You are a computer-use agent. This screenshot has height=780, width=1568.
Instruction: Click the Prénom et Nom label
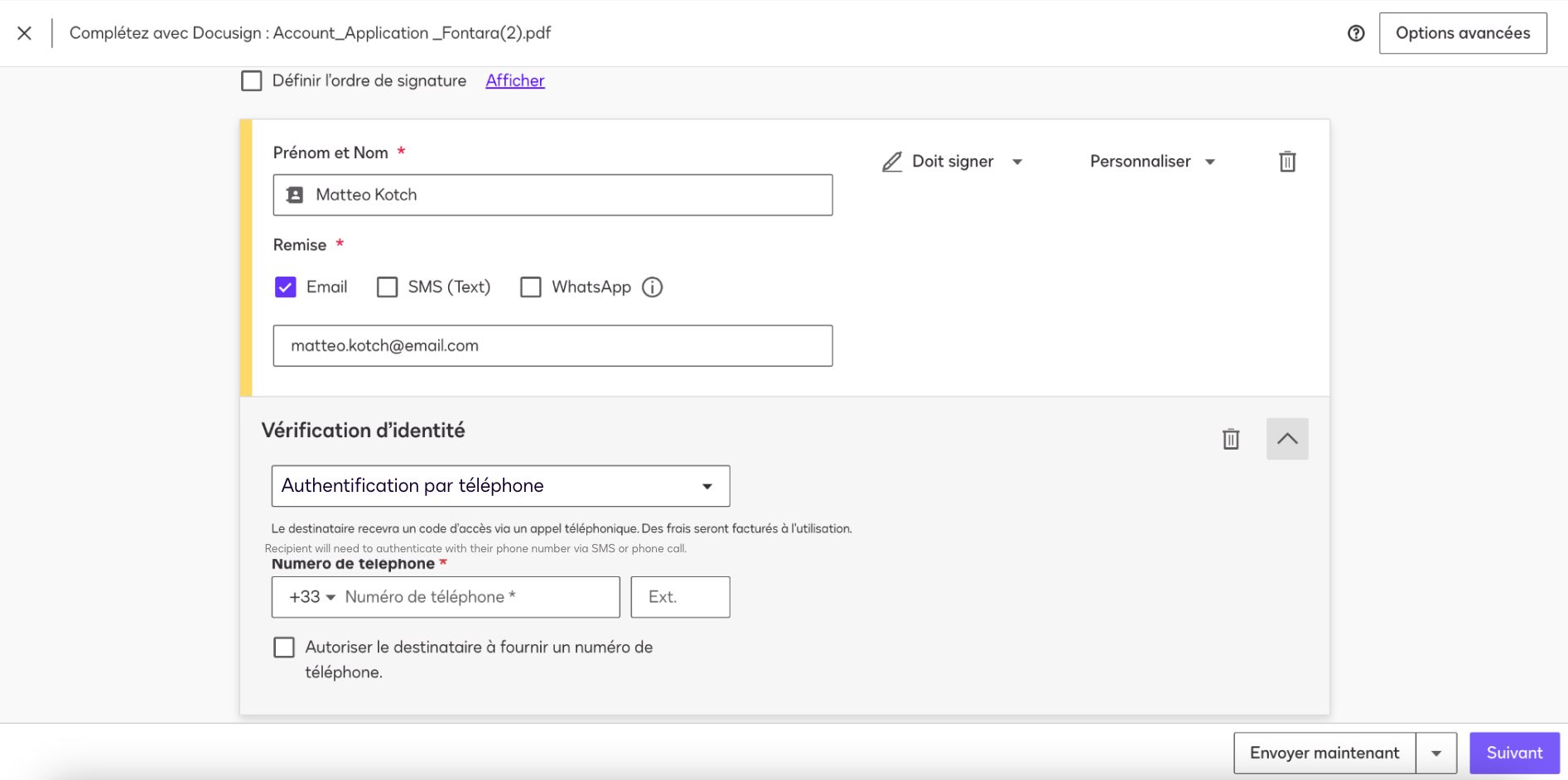tap(330, 152)
